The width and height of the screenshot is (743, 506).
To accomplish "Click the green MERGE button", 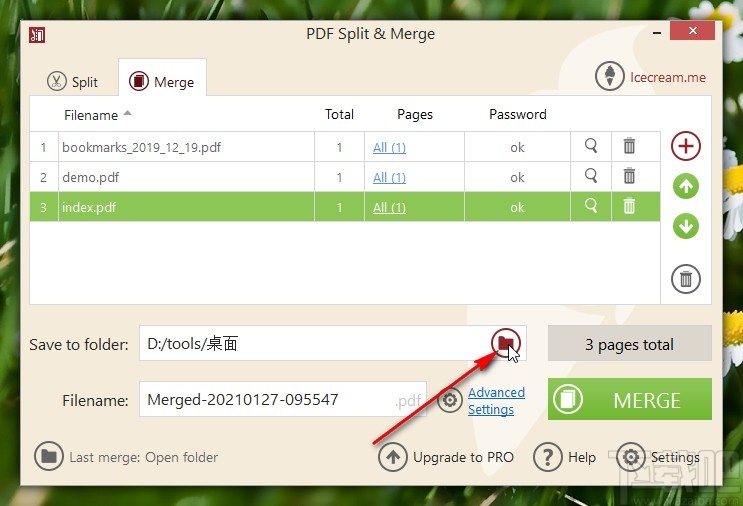I will tap(630, 399).
